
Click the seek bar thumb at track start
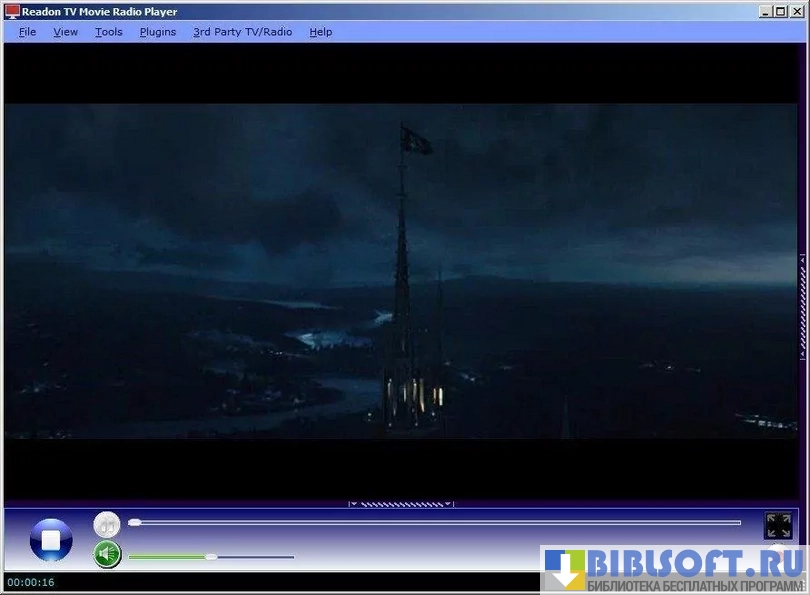pos(135,522)
